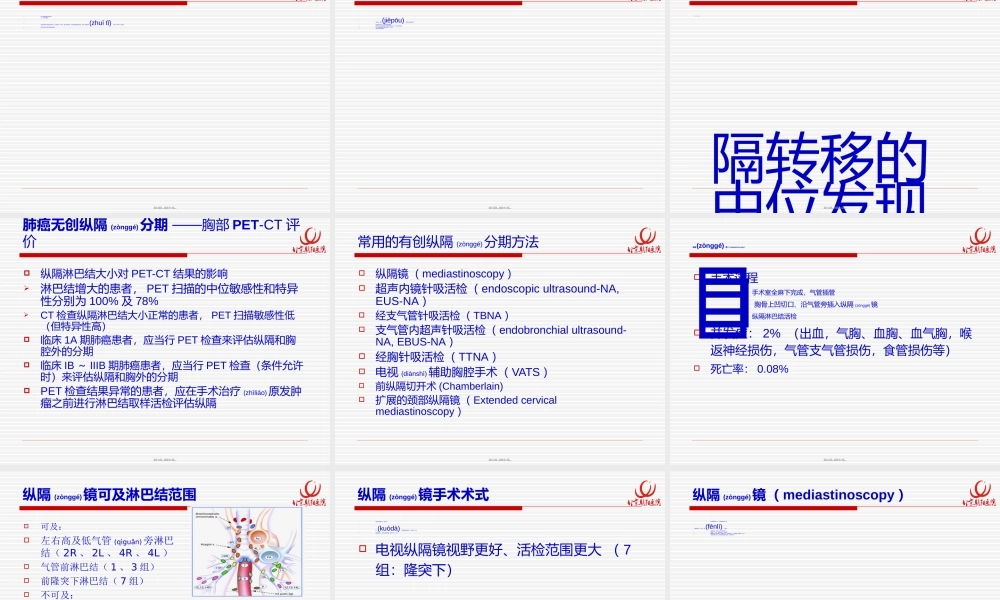Image resolution: width=1000 pixels, height=600 pixels.
Task: Click the pinyin note (tēnlì)
Action: pyautogui.click(x=714, y=527)
